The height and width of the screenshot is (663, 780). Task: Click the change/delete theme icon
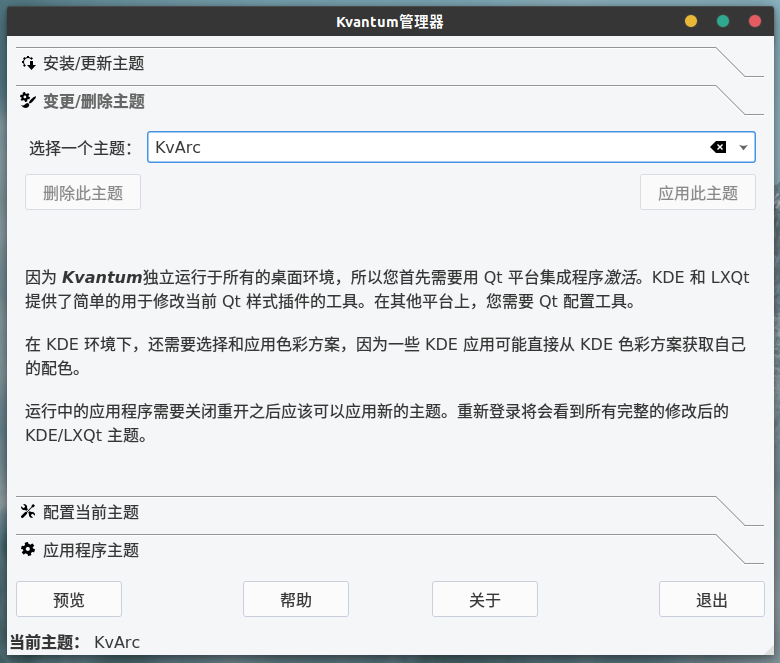click(28, 101)
